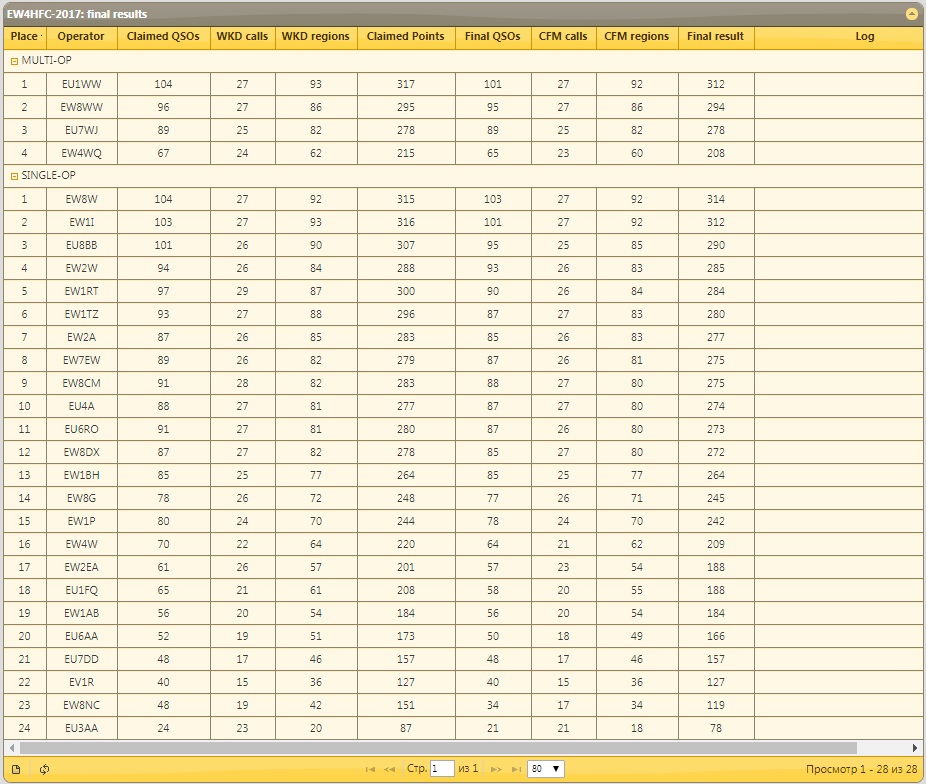
Task: Open the rows-per-page dropdown
Action: coord(546,769)
